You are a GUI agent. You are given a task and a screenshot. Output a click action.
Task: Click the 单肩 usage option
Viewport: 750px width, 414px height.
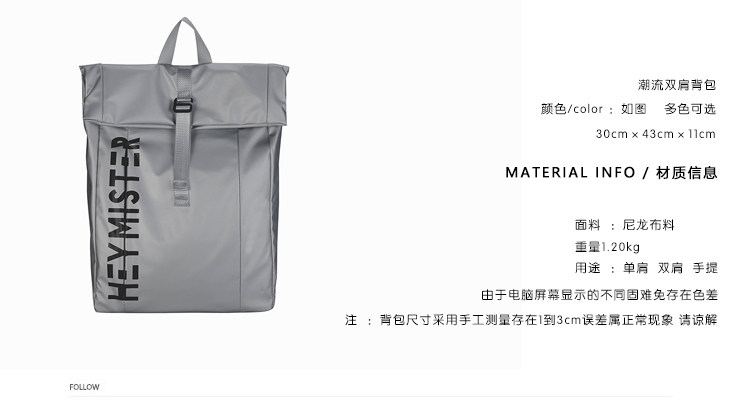point(635,268)
